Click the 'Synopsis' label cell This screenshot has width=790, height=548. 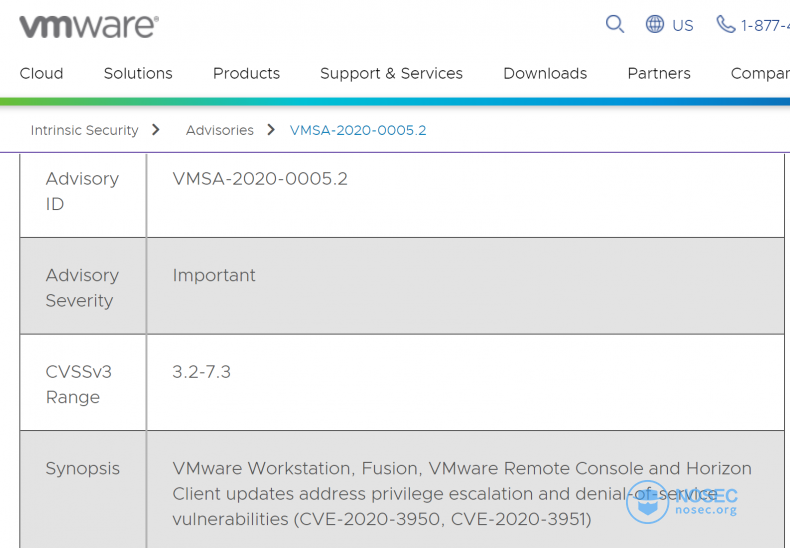coord(83,490)
